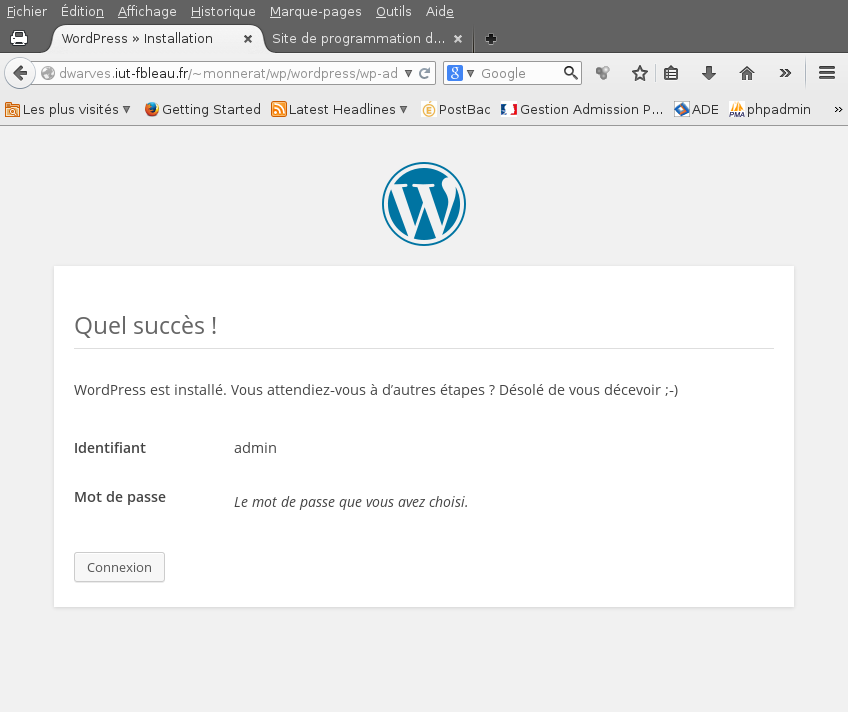Click the WordPress logo

424,204
